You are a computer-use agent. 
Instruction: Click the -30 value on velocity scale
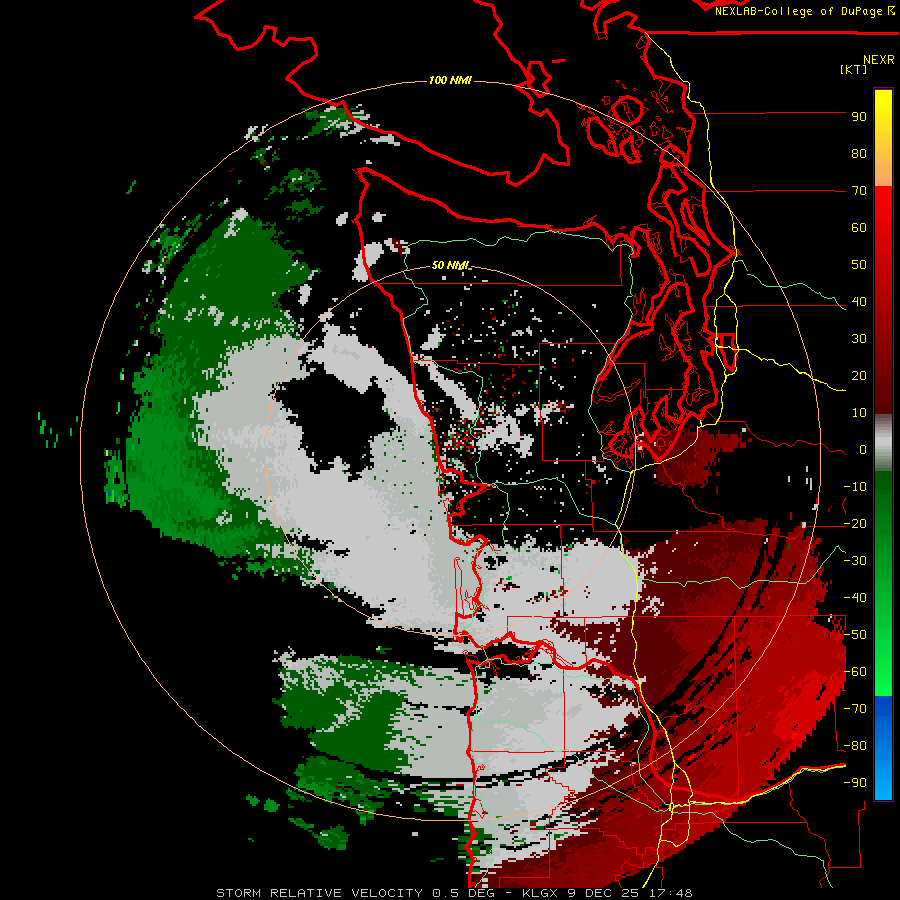tap(855, 561)
